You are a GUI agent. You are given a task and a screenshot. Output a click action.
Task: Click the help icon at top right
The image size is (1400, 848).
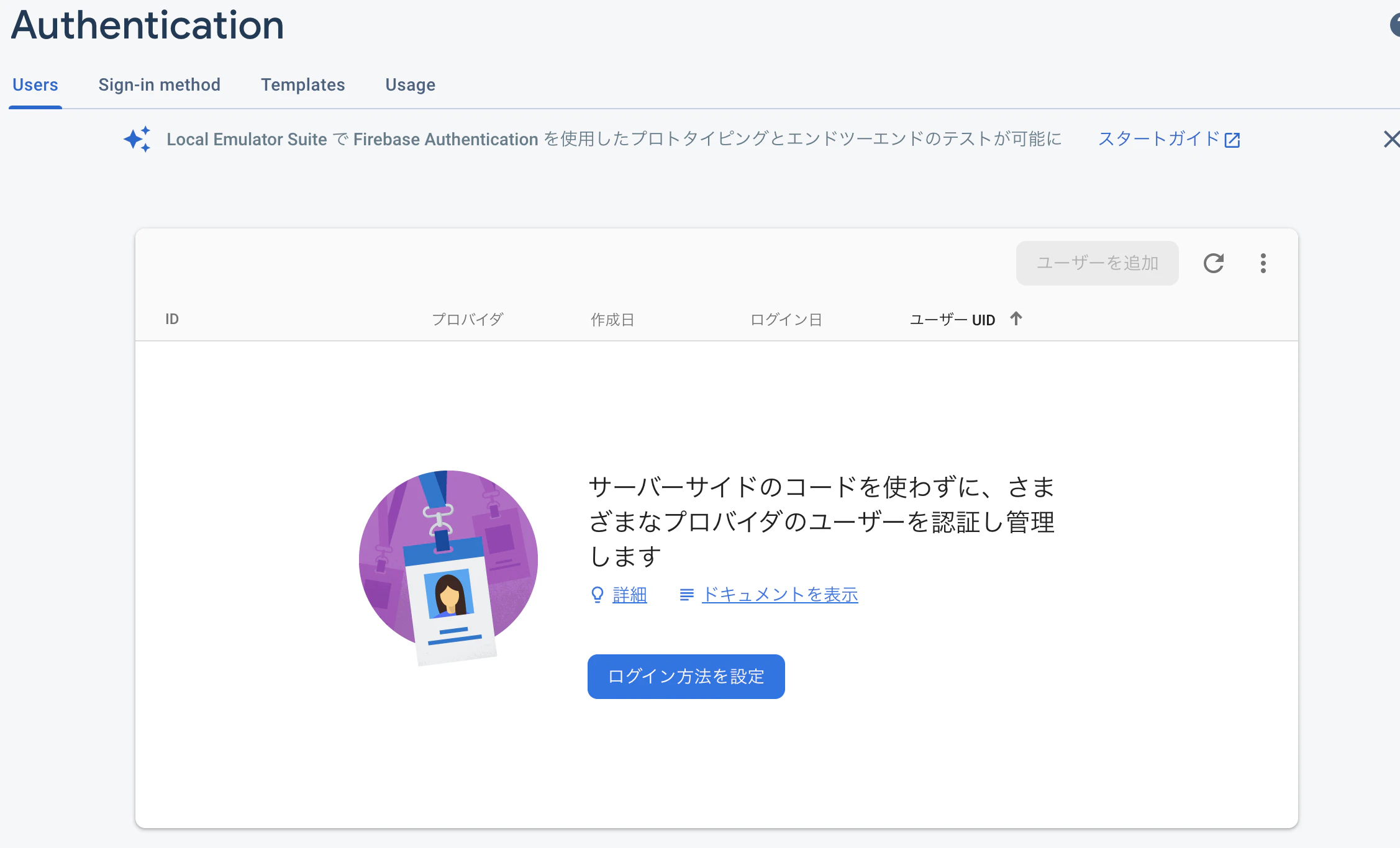click(x=1394, y=25)
